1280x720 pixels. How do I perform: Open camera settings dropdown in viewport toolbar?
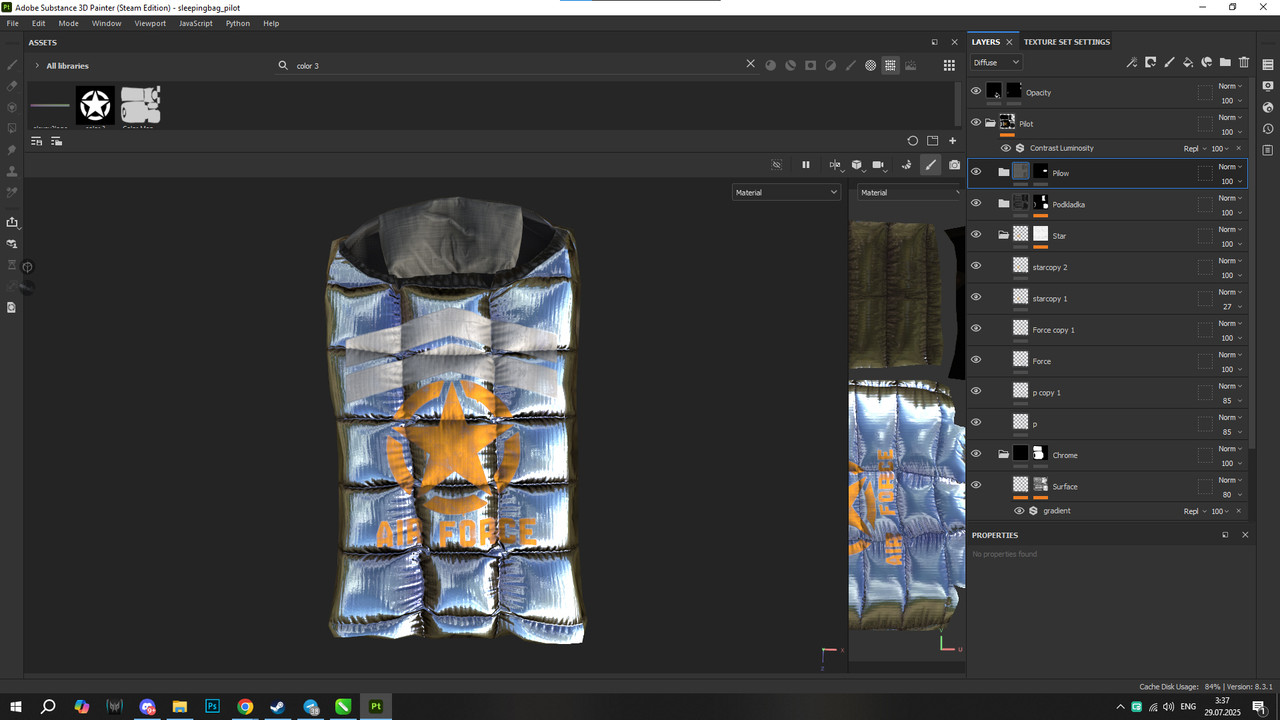coord(879,165)
